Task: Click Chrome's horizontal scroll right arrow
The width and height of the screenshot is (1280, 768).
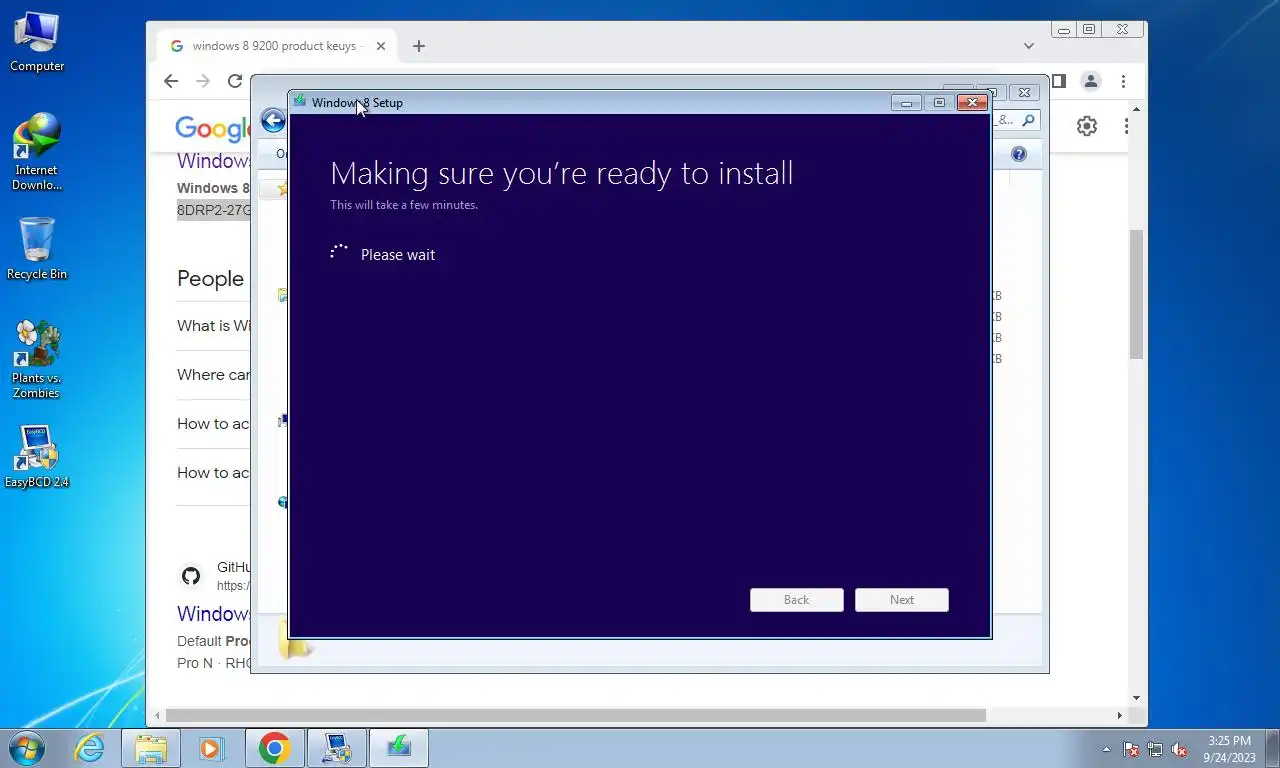Action: pos(1120,715)
